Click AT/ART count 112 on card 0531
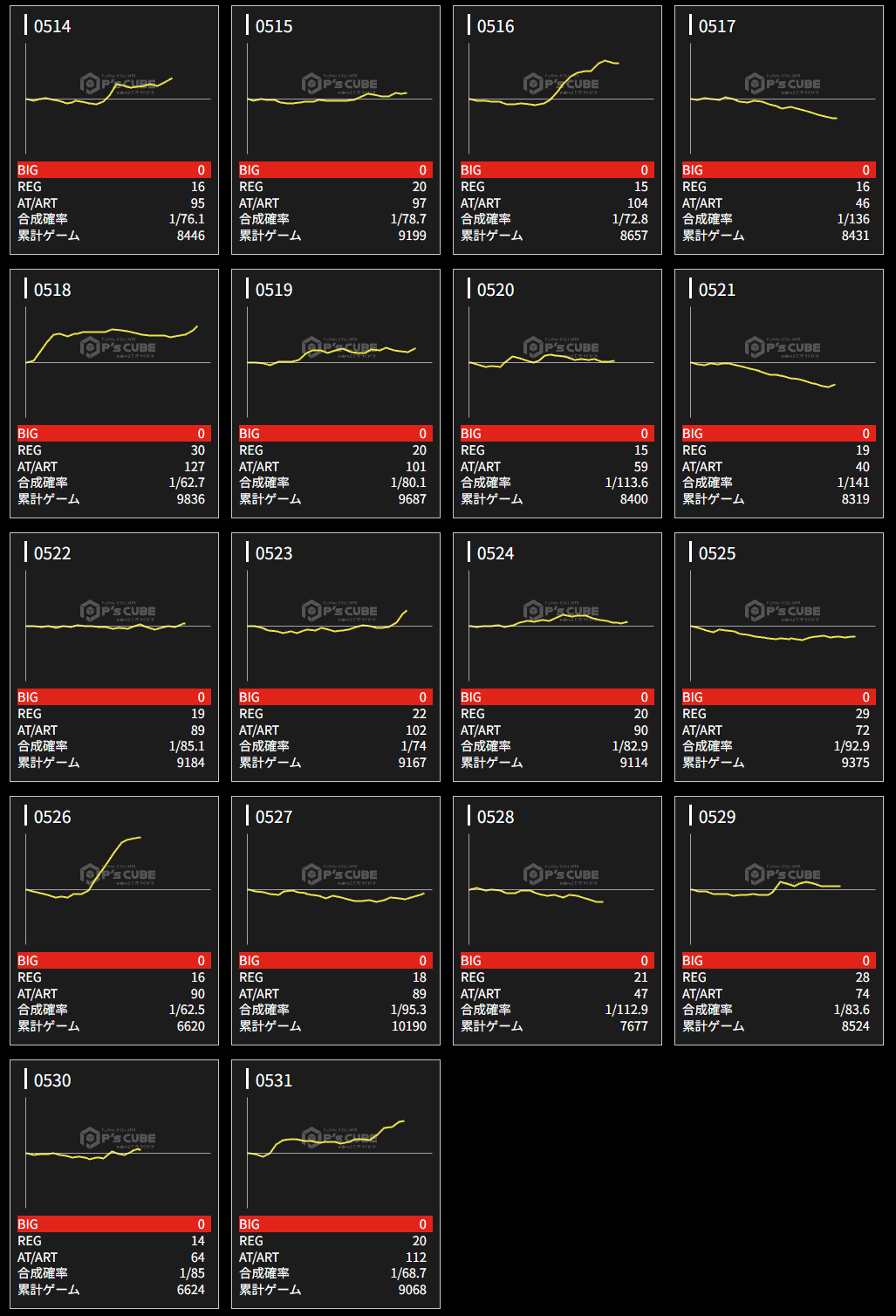The height and width of the screenshot is (1316, 896). [416, 1258]
